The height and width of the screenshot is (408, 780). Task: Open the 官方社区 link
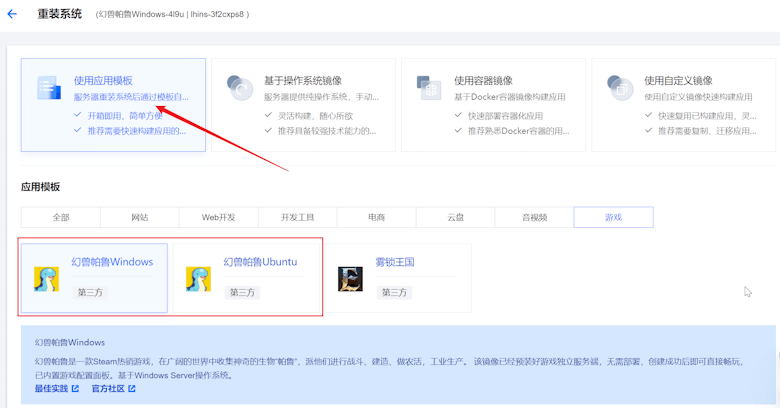point(108,389)
